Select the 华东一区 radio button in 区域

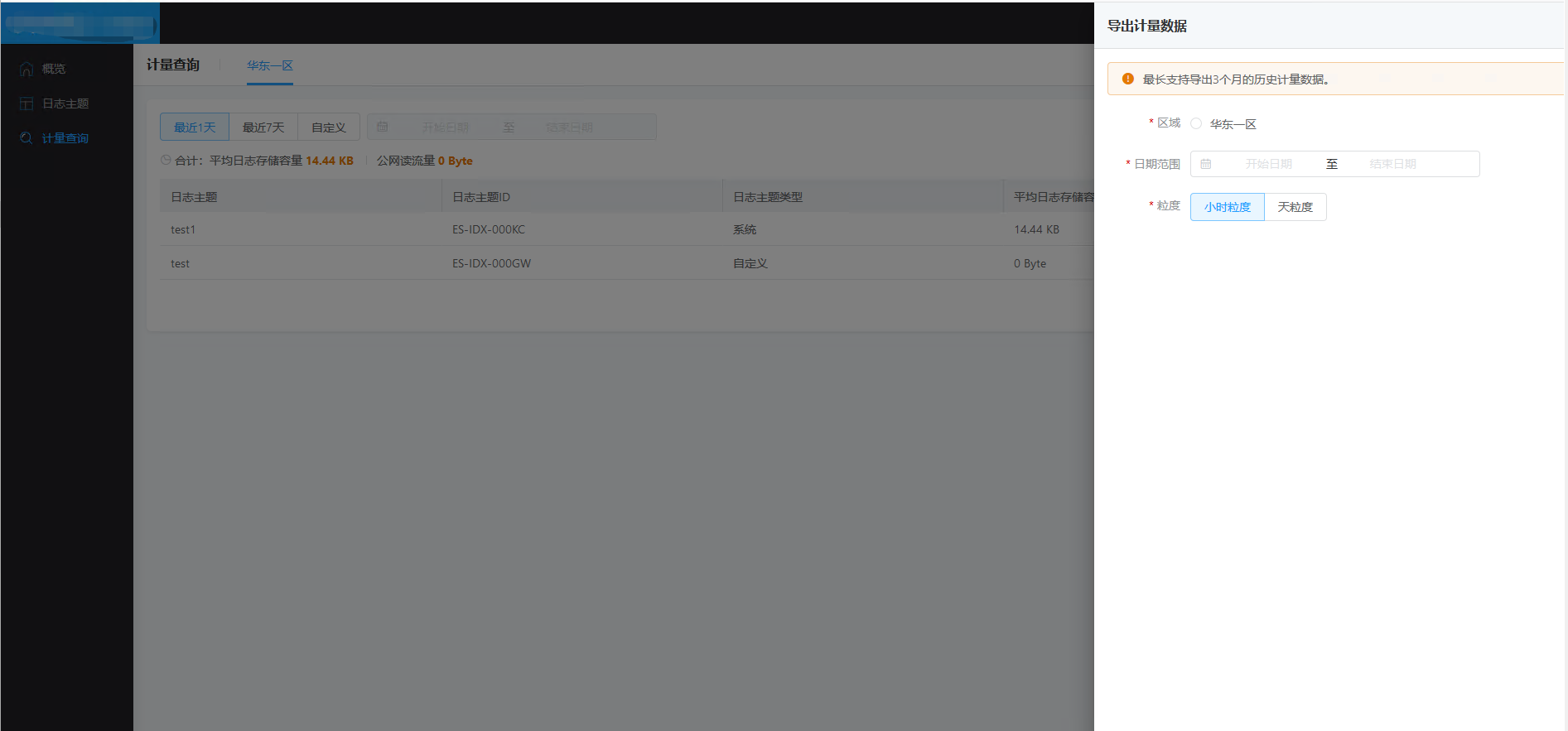point(1196,123)
